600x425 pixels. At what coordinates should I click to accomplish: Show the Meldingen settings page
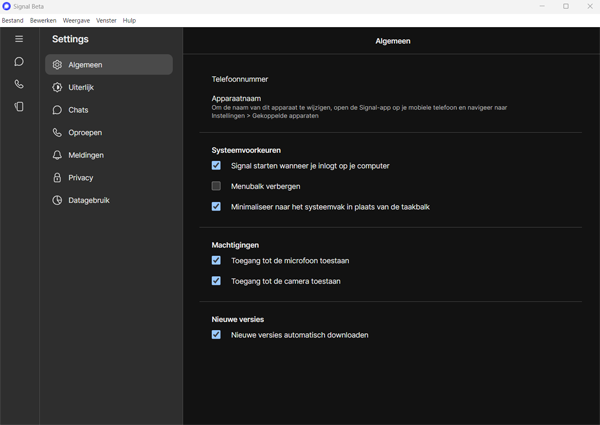tap(109, 155)
